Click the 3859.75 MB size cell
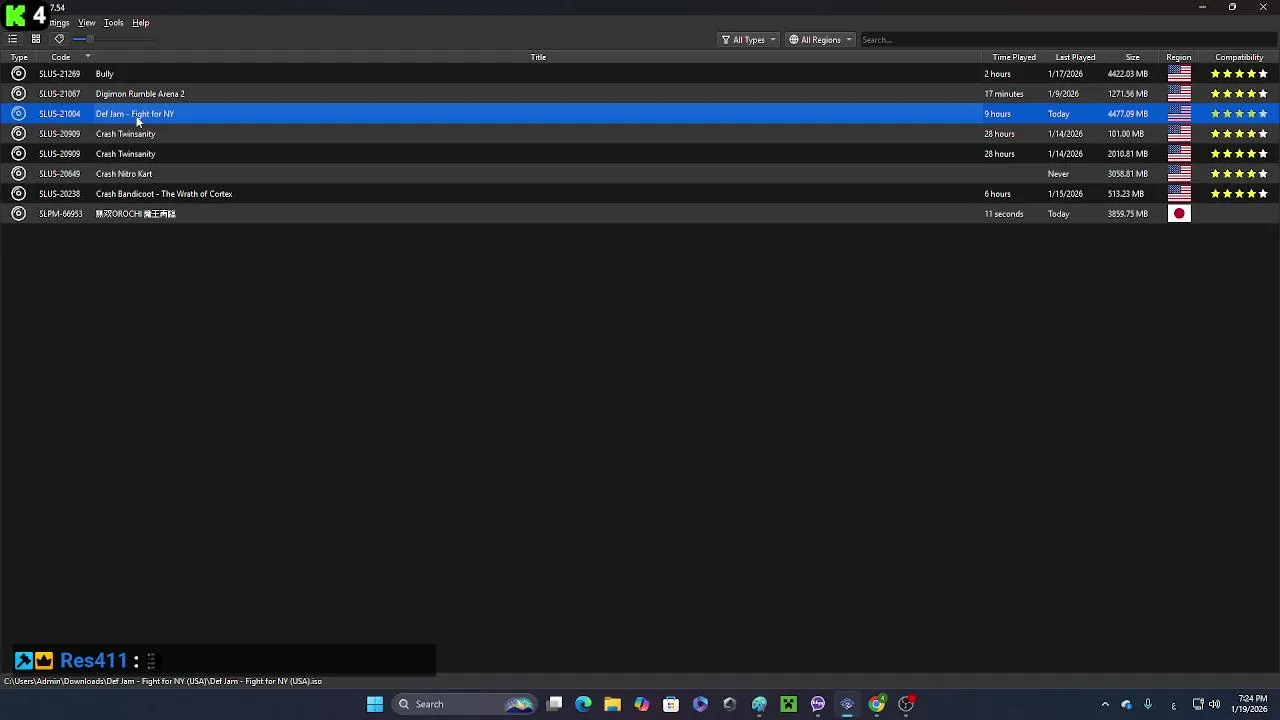The width and height of the screenshot is (1280, 720). tap(1127, 214)
